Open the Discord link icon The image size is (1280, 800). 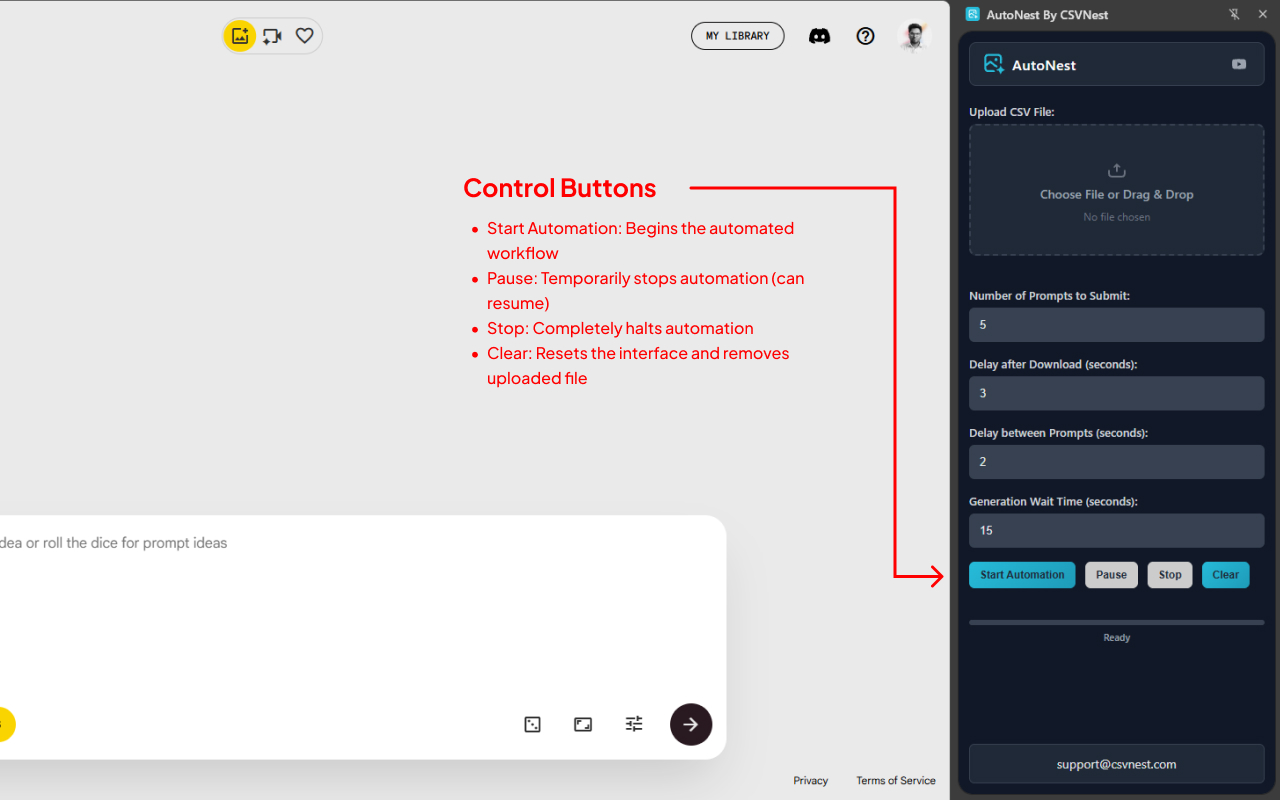pyautogui.click(x=820, y=36)
